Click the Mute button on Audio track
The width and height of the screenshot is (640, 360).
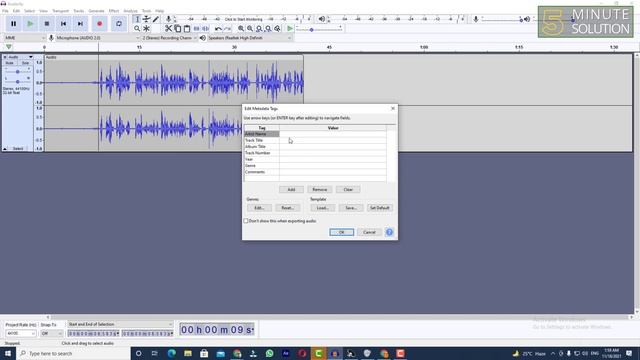[x=9, y=63]
